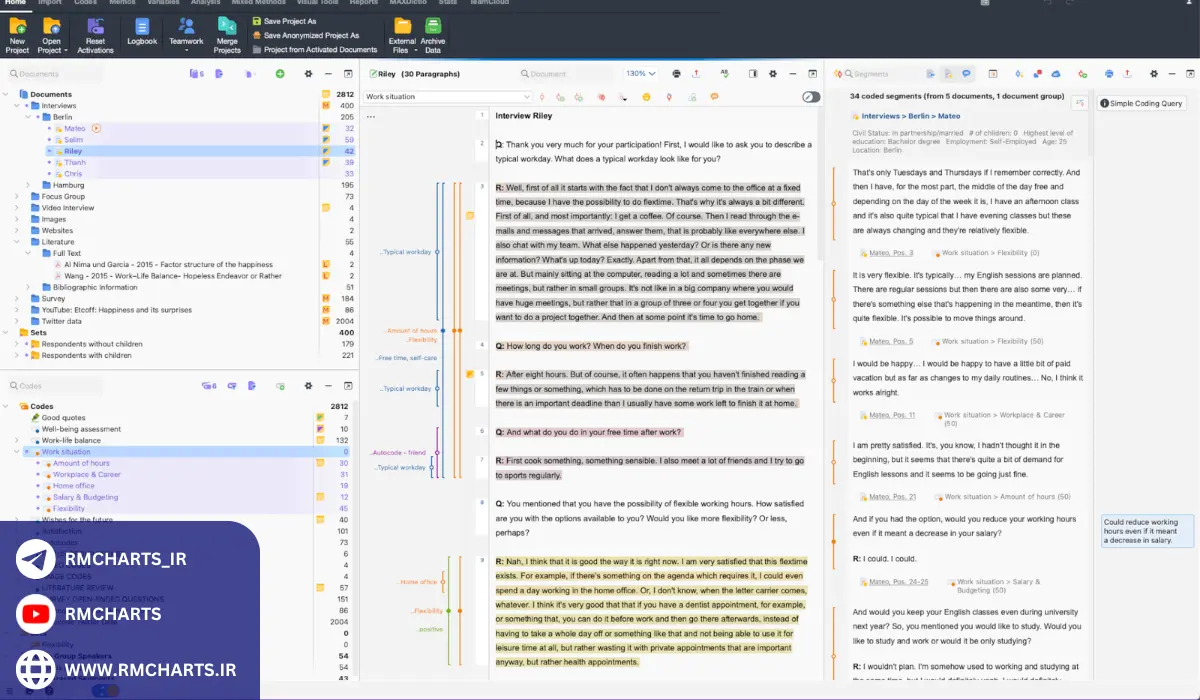Click green plus import documents icon
Viewport: 1200px width, 700px height.
click(280, 74)
